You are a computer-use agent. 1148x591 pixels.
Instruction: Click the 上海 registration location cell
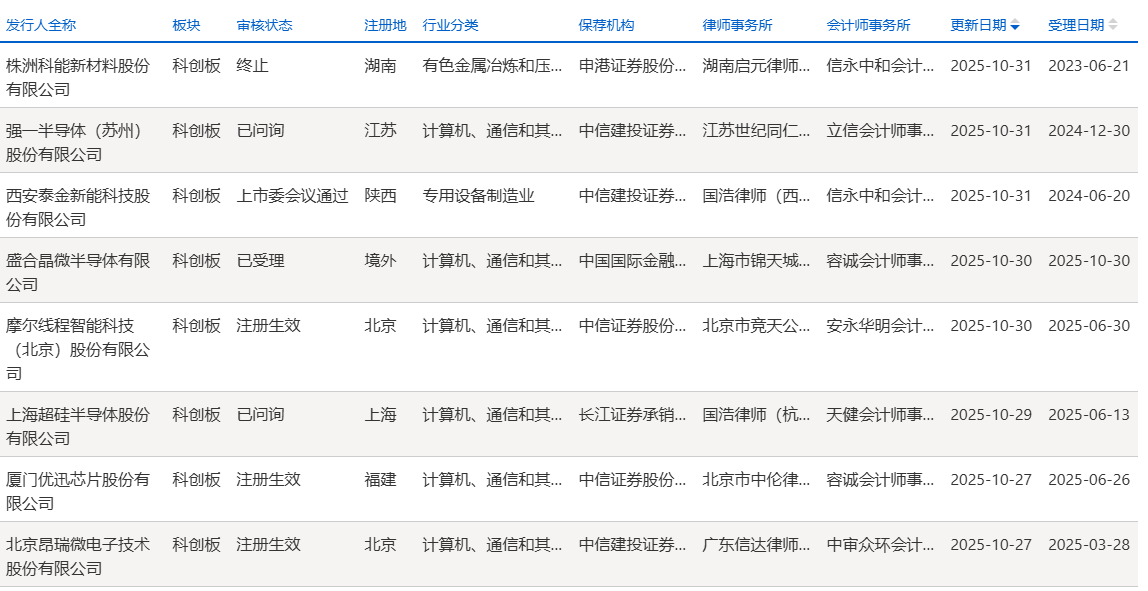[381, 415]
